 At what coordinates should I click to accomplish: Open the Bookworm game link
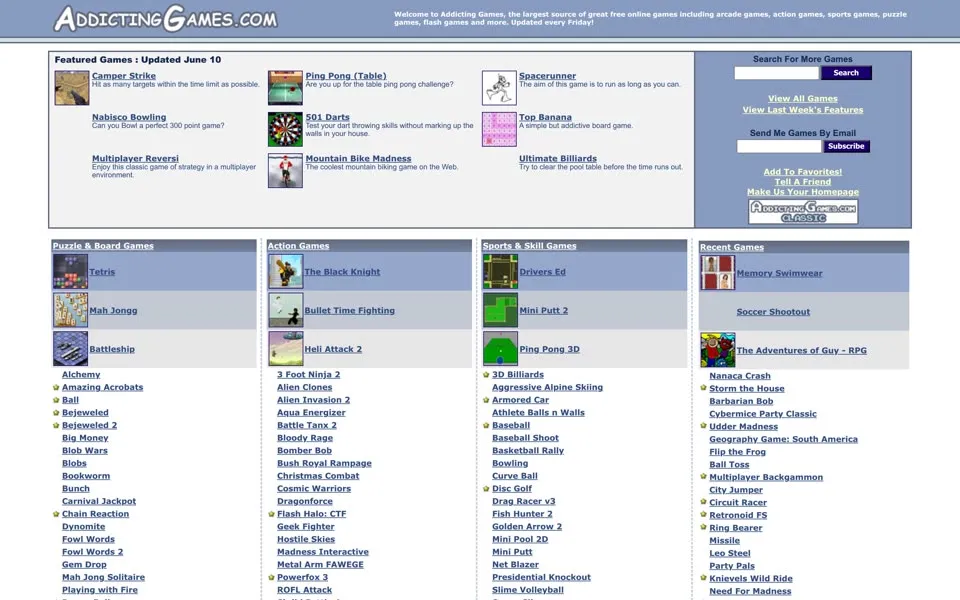pos(86,476)
